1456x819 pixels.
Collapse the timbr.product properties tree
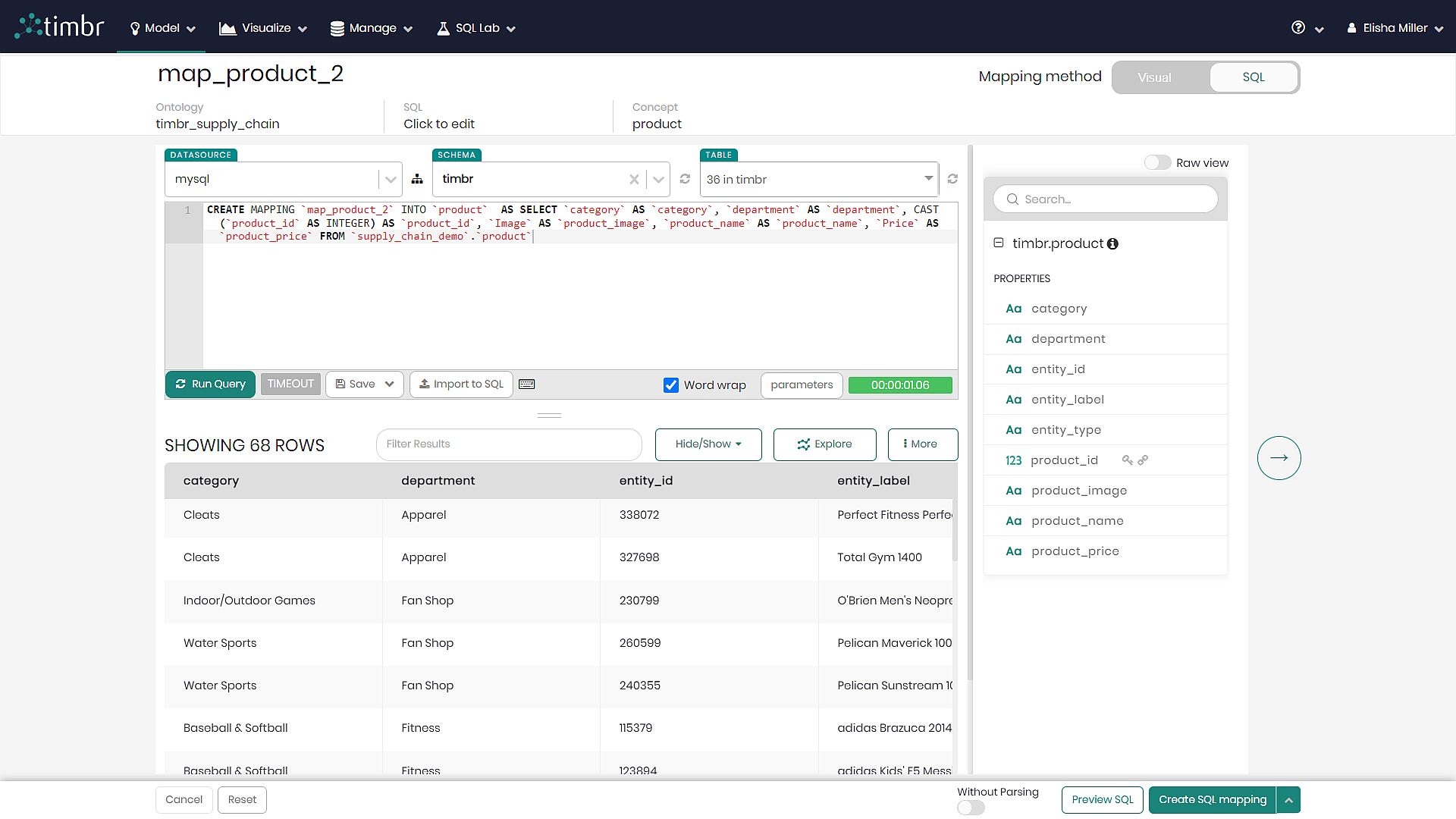(998, 243)
